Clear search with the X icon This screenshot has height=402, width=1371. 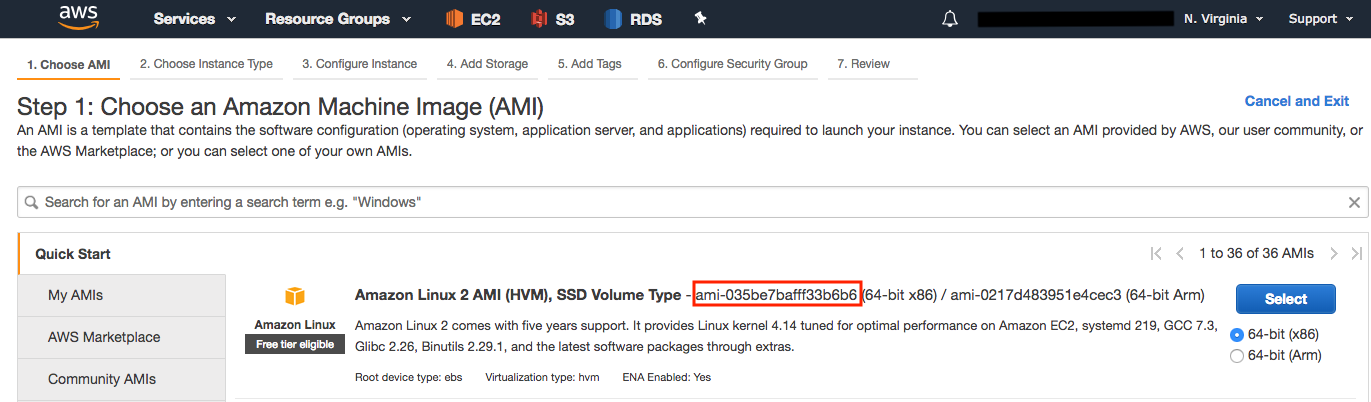1354,202
